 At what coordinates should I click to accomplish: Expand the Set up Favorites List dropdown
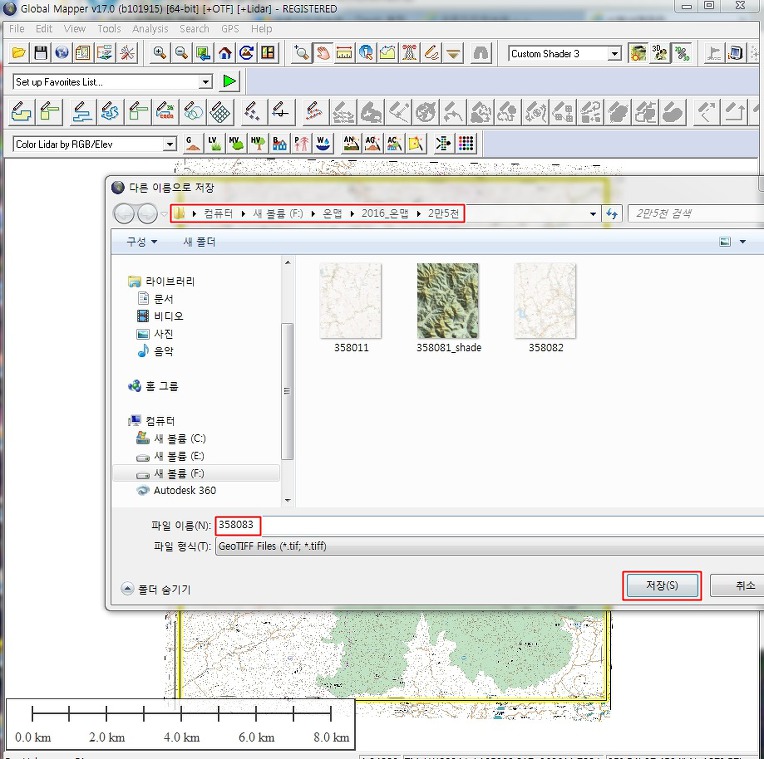point(206,82)
